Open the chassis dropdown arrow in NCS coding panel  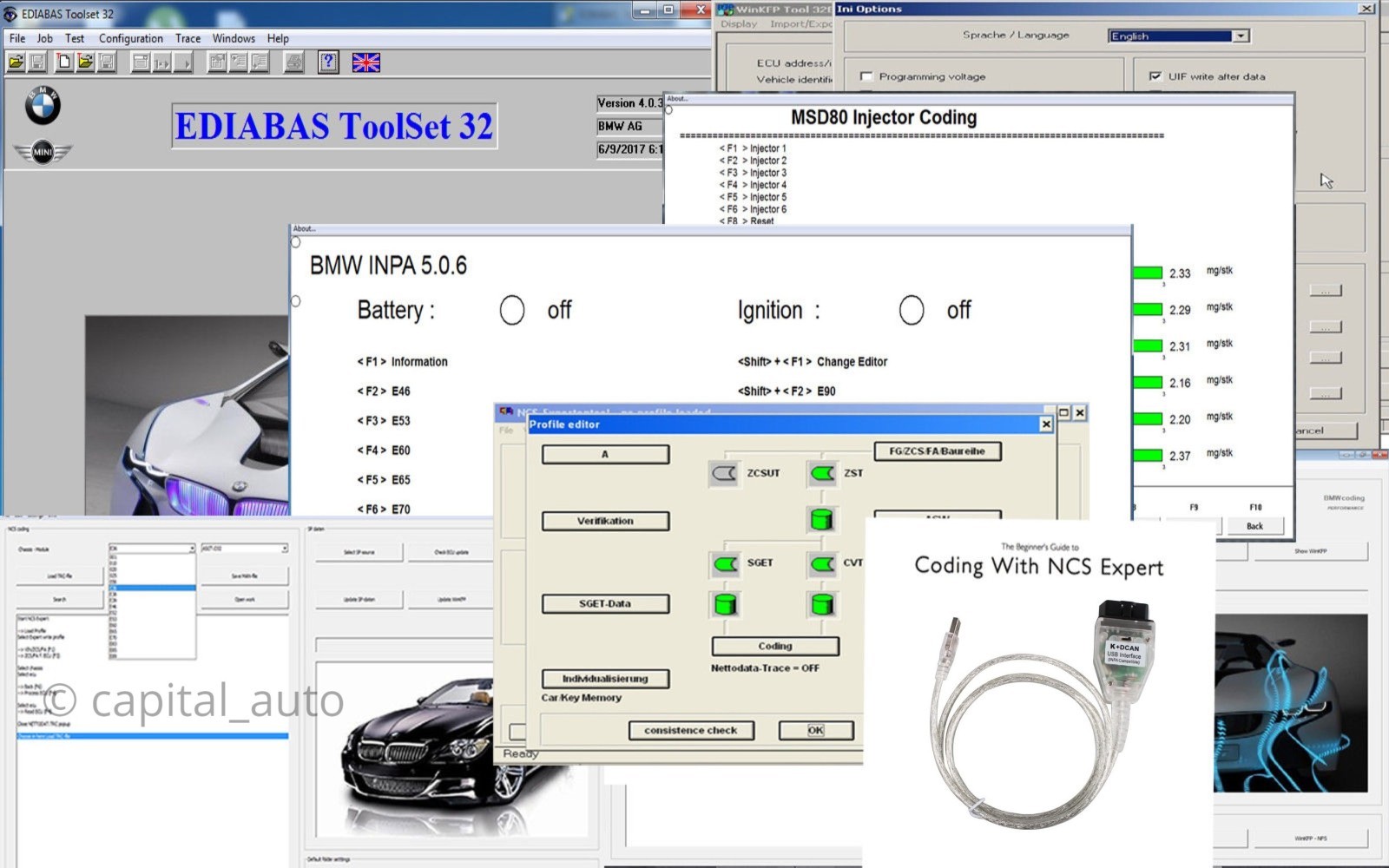pos(191,549)
